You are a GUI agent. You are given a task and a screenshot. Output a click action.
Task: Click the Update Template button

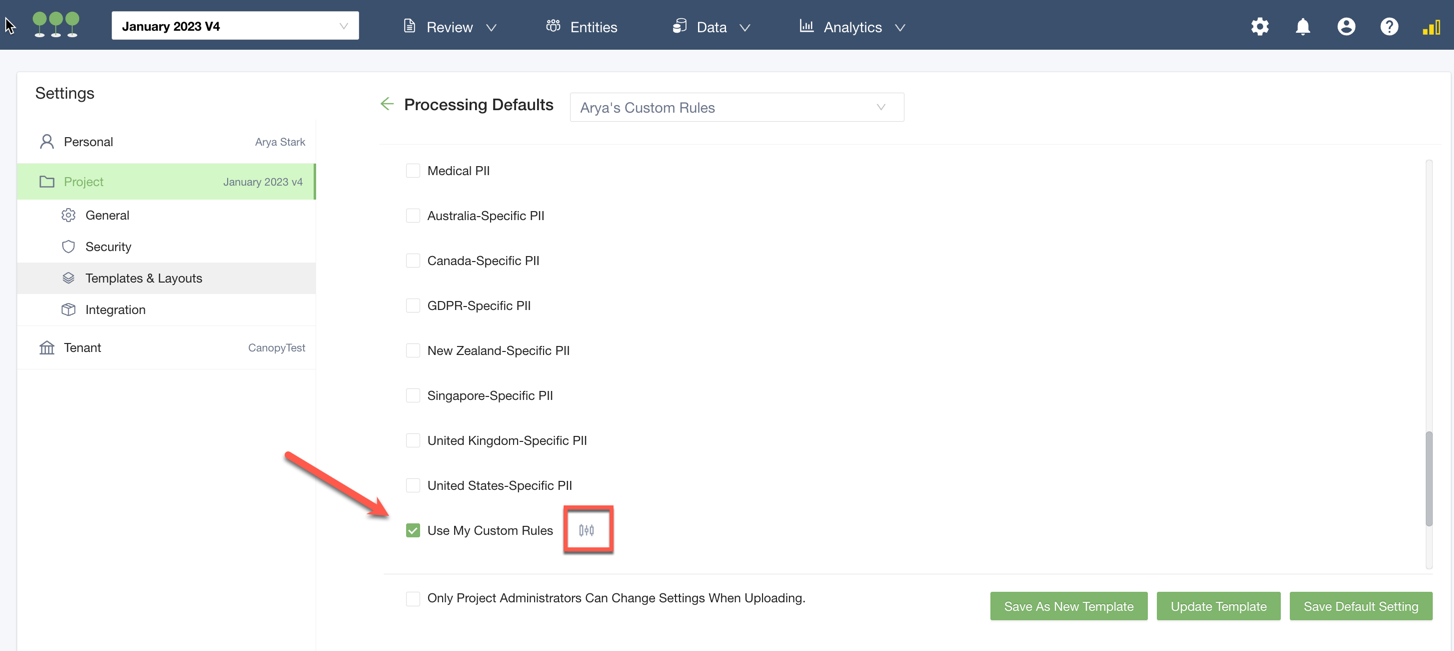pos(1218,607)
